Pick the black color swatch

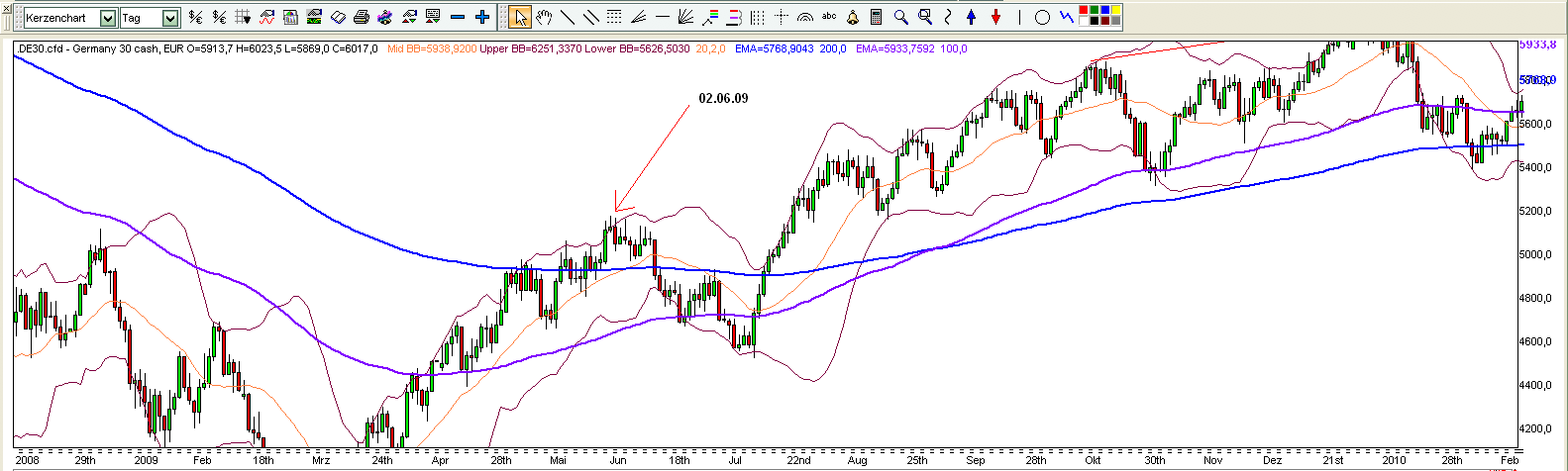(x=1095, y=21)
